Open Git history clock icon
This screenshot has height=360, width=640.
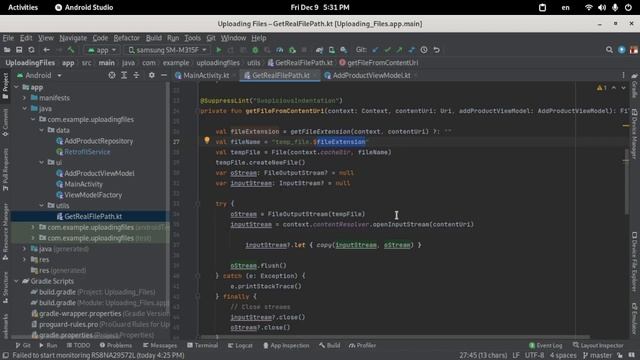click(424, 50)
